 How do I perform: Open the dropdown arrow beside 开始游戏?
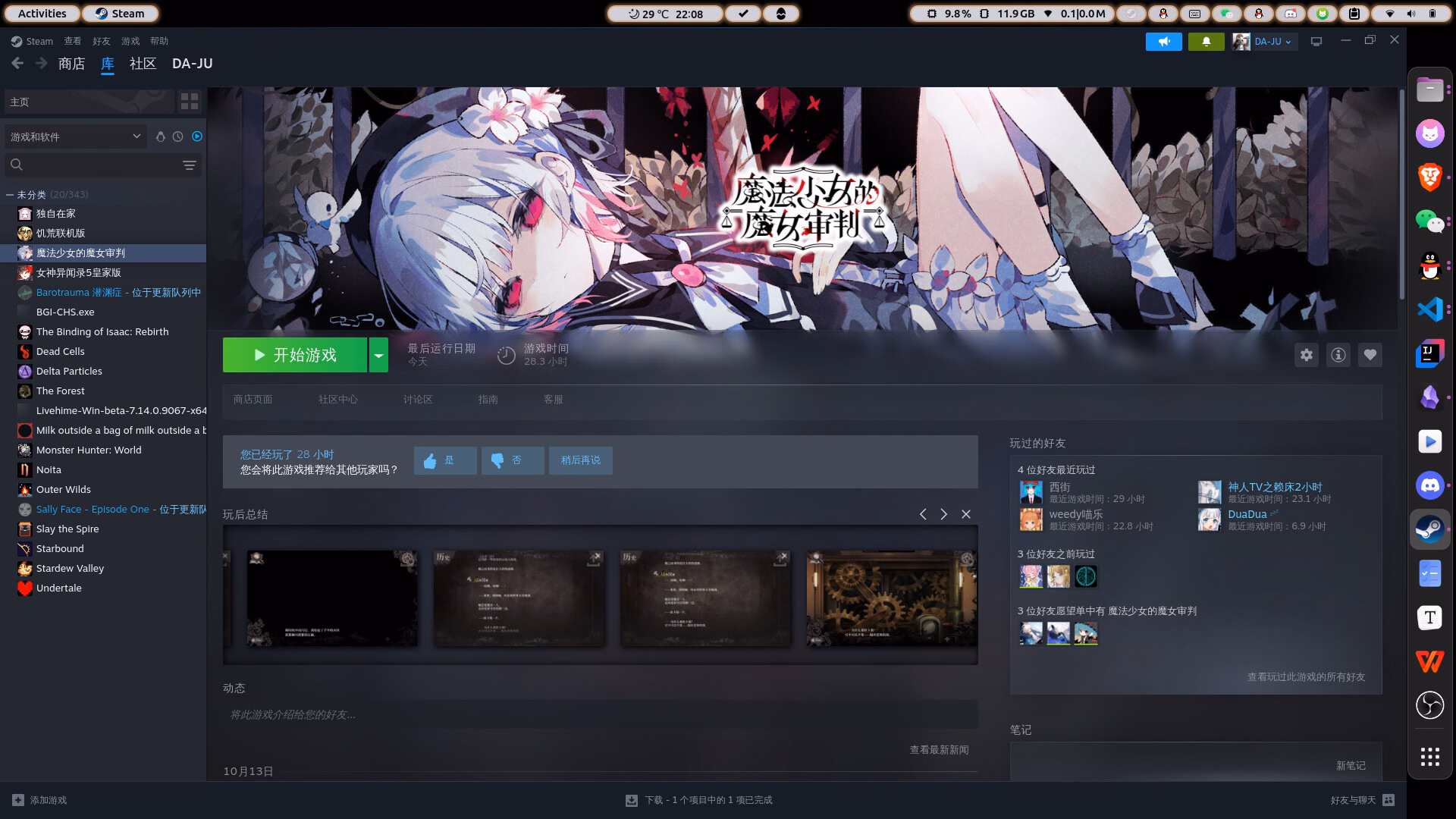coord(378,355)
